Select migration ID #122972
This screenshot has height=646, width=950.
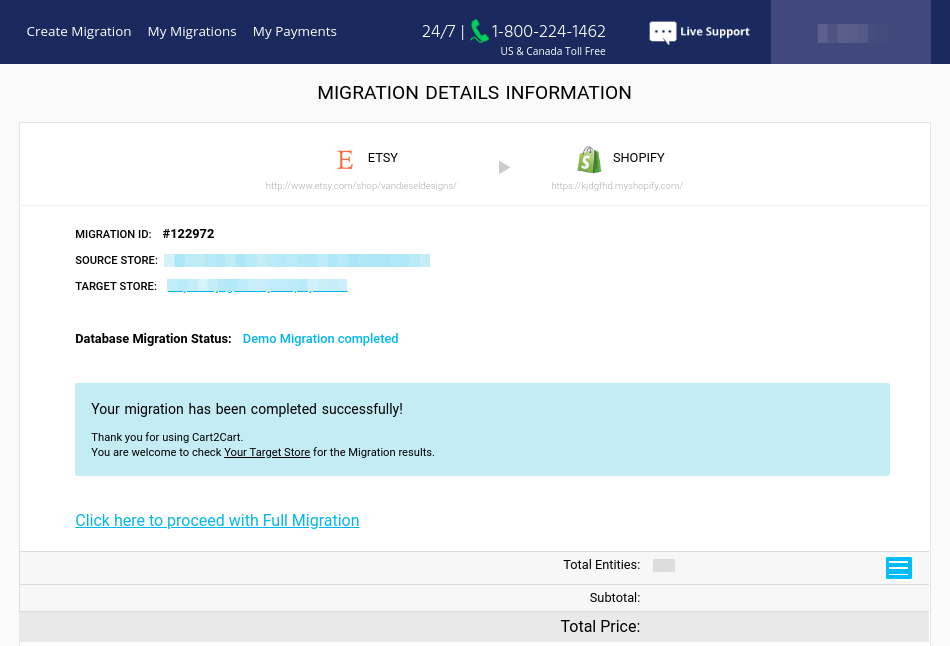[188, 234]
